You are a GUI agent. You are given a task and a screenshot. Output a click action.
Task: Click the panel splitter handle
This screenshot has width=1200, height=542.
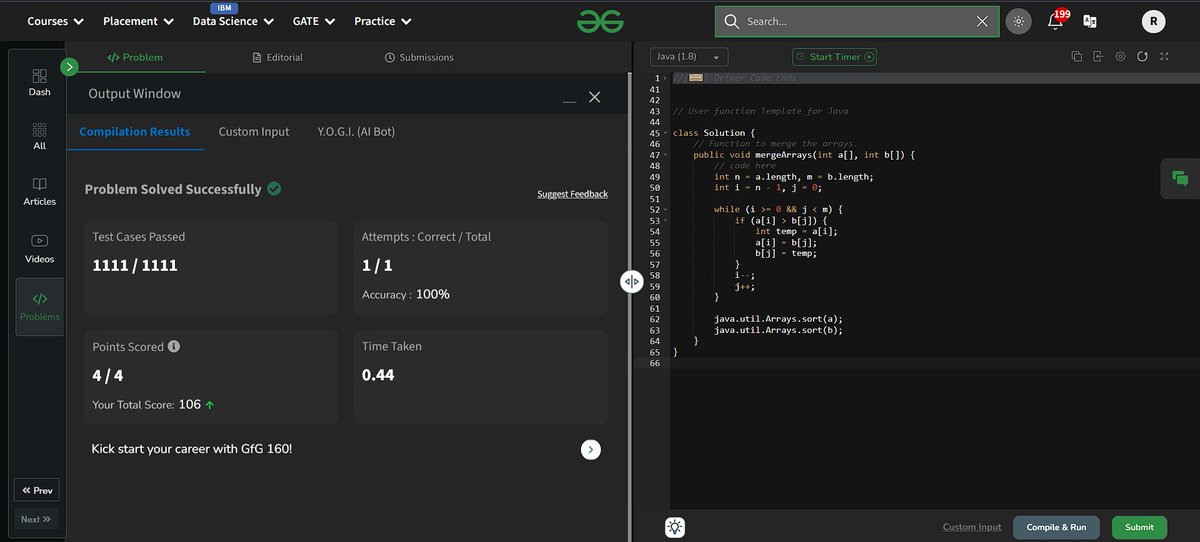(631, 282)
